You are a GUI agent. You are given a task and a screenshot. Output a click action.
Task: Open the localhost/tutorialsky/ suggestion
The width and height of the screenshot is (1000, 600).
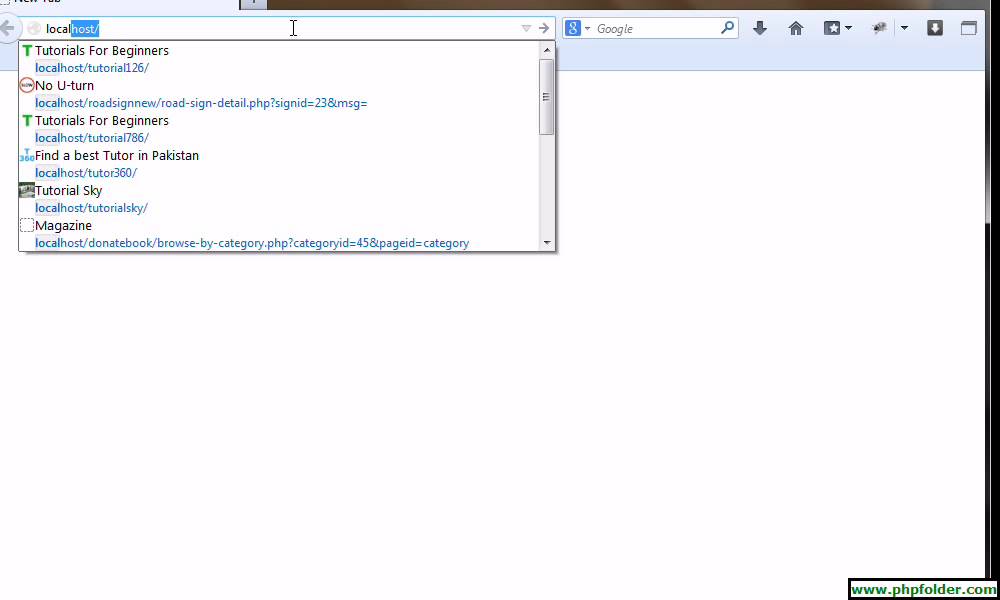coord(91,207)
